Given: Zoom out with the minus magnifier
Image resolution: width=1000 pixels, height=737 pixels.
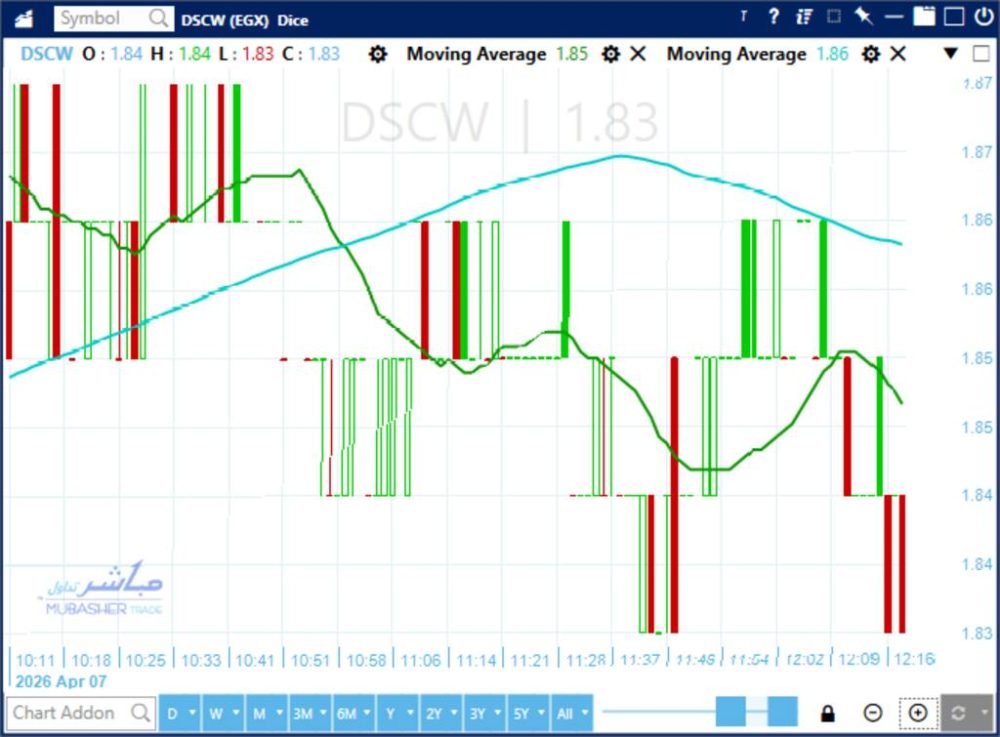Looking at the screenshot, I should click(873, 713).
